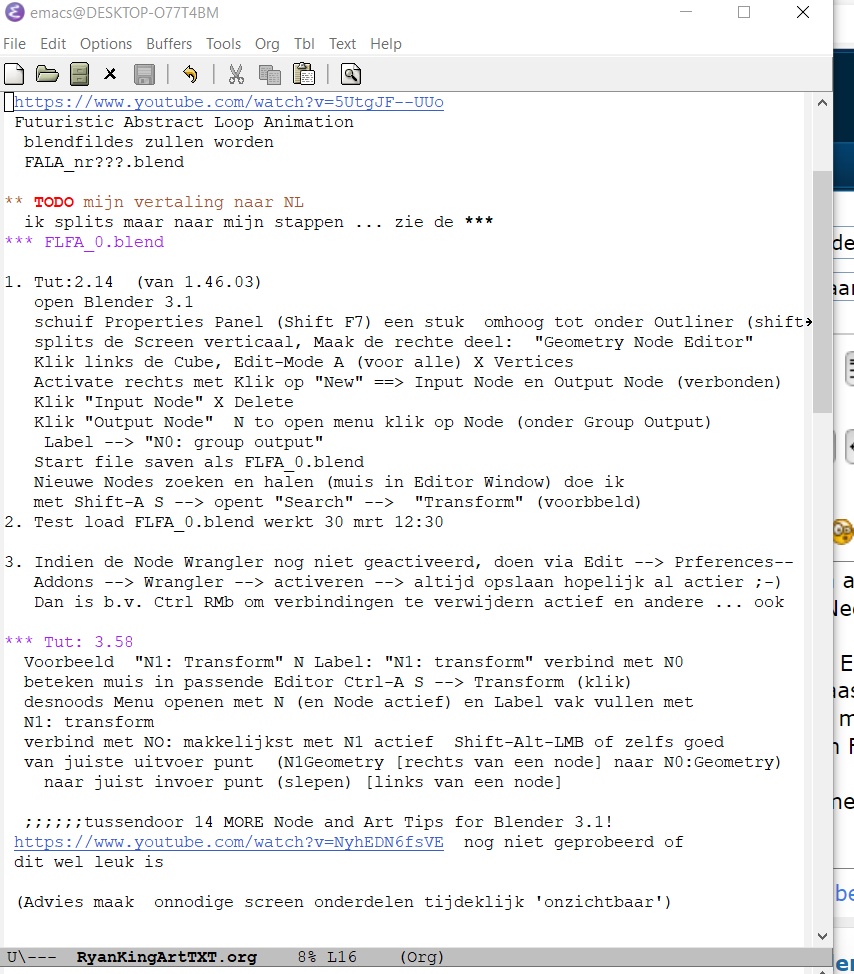This screenshot has width=854, height=974.
Task: Click 'Klik "Input Node" X Delete' line
Action: click(x=164, y=403)
